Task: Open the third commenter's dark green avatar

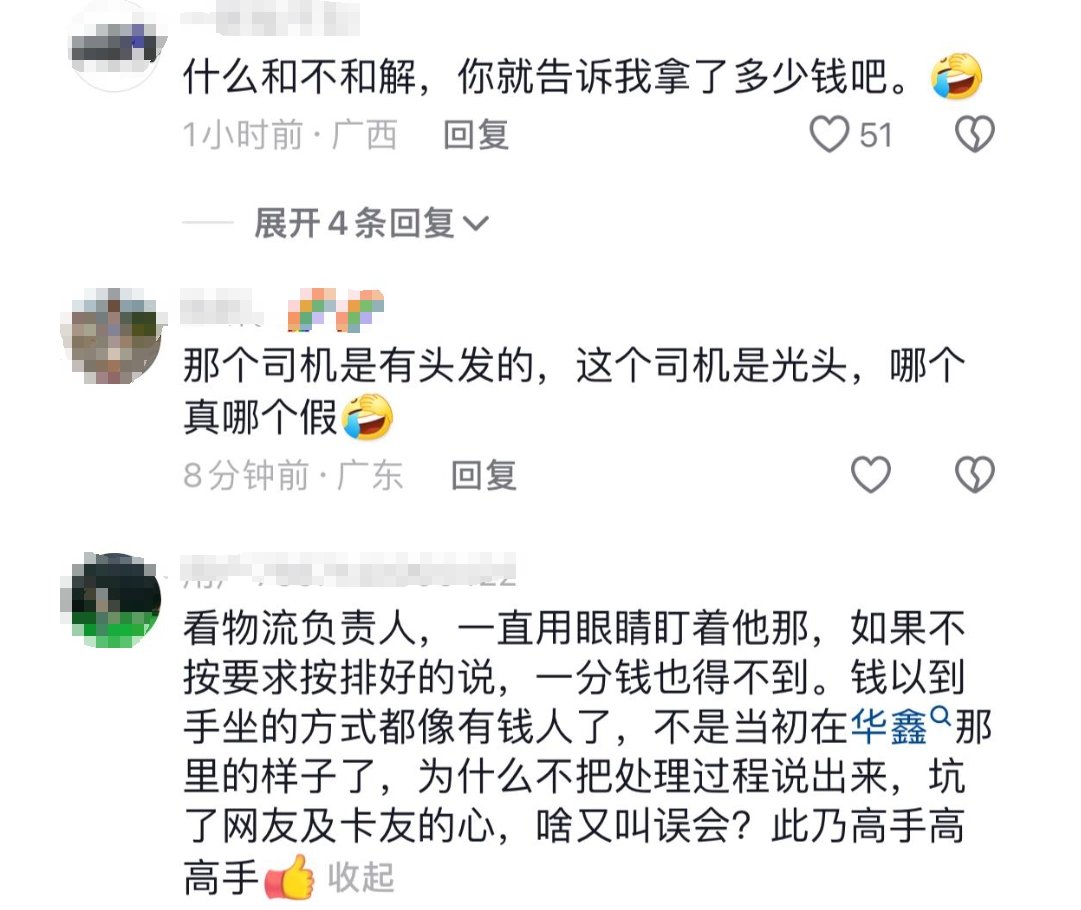Action: [114, 600]
